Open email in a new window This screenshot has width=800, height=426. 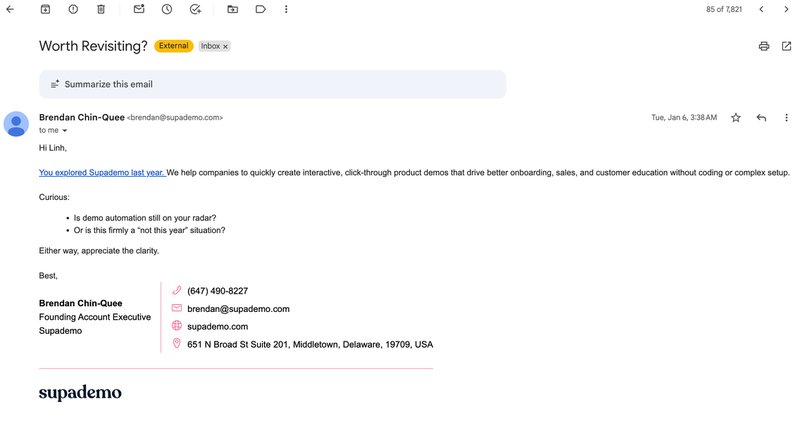click(x=786, y=46)
